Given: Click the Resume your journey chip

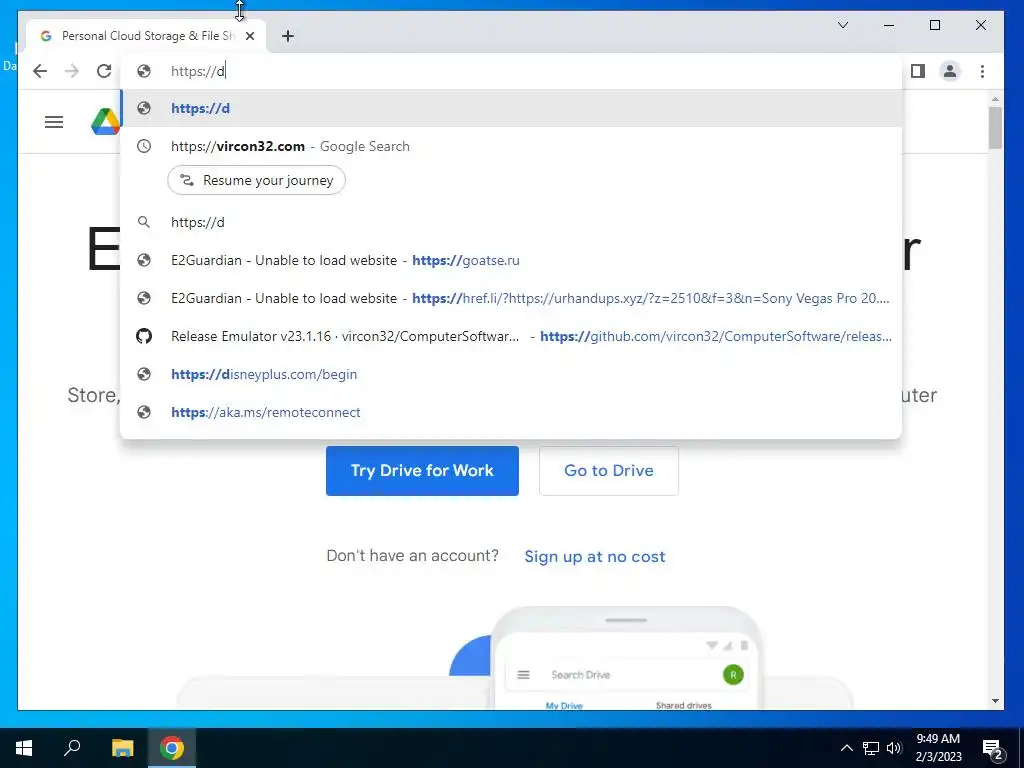Looking at the screenshot, I should pyautogui.click(x=256, y=180).
